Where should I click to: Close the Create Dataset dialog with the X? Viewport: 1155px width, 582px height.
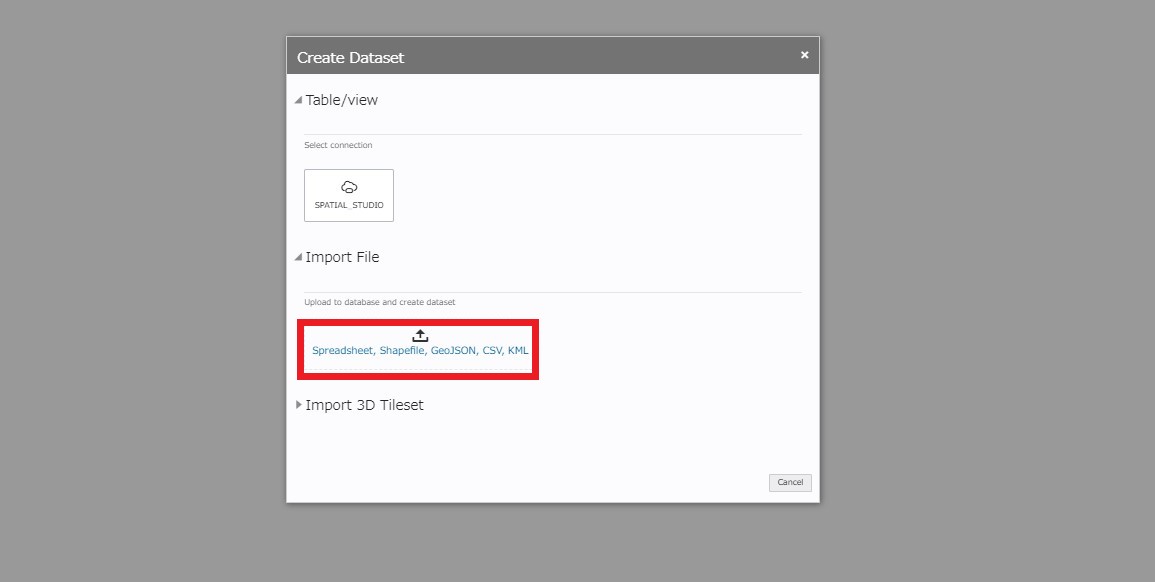tap(804, 55)
